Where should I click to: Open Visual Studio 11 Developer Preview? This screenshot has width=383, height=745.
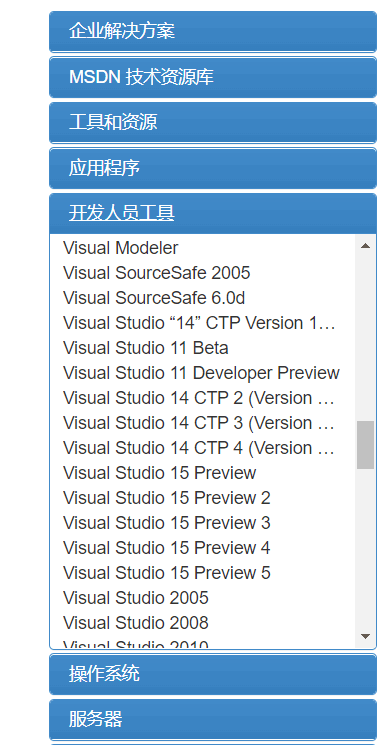point(201,373)
